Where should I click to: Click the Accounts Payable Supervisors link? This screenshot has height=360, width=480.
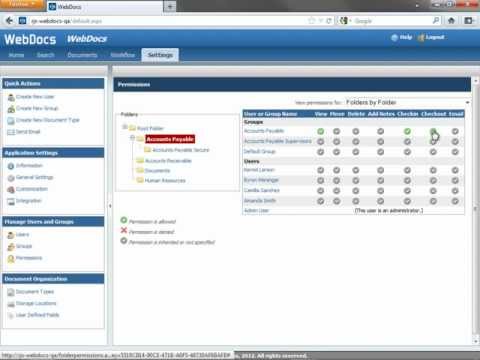pos(278,141)
